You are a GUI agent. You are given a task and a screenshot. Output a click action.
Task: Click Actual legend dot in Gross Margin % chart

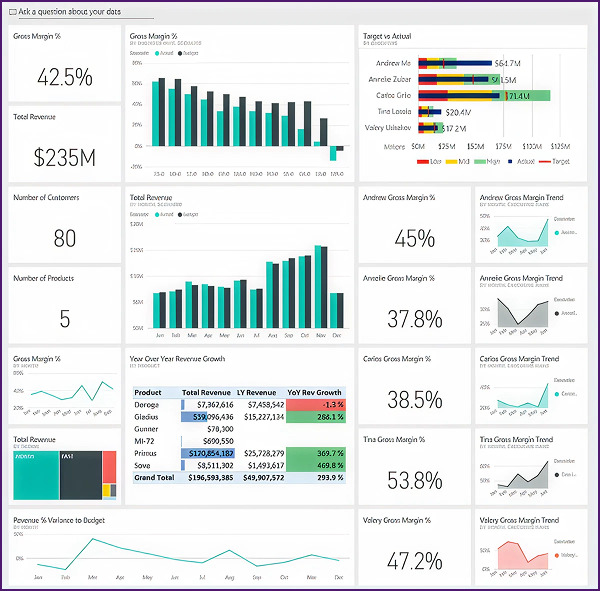(x=157, y=53)
